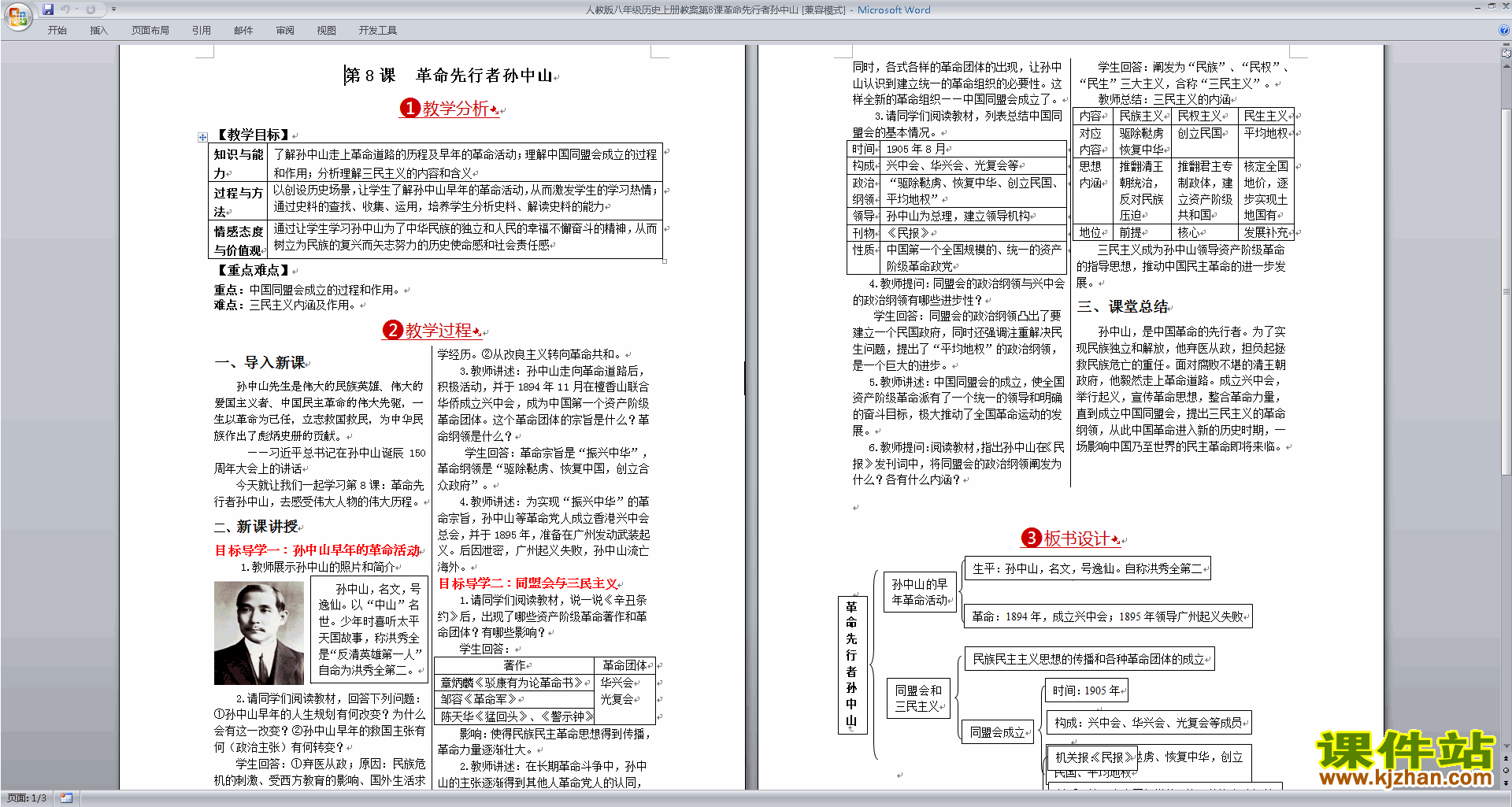Switch to the 邮件 tab
Viewport: 1512px width, 807px height.
(x=243, y=30)
